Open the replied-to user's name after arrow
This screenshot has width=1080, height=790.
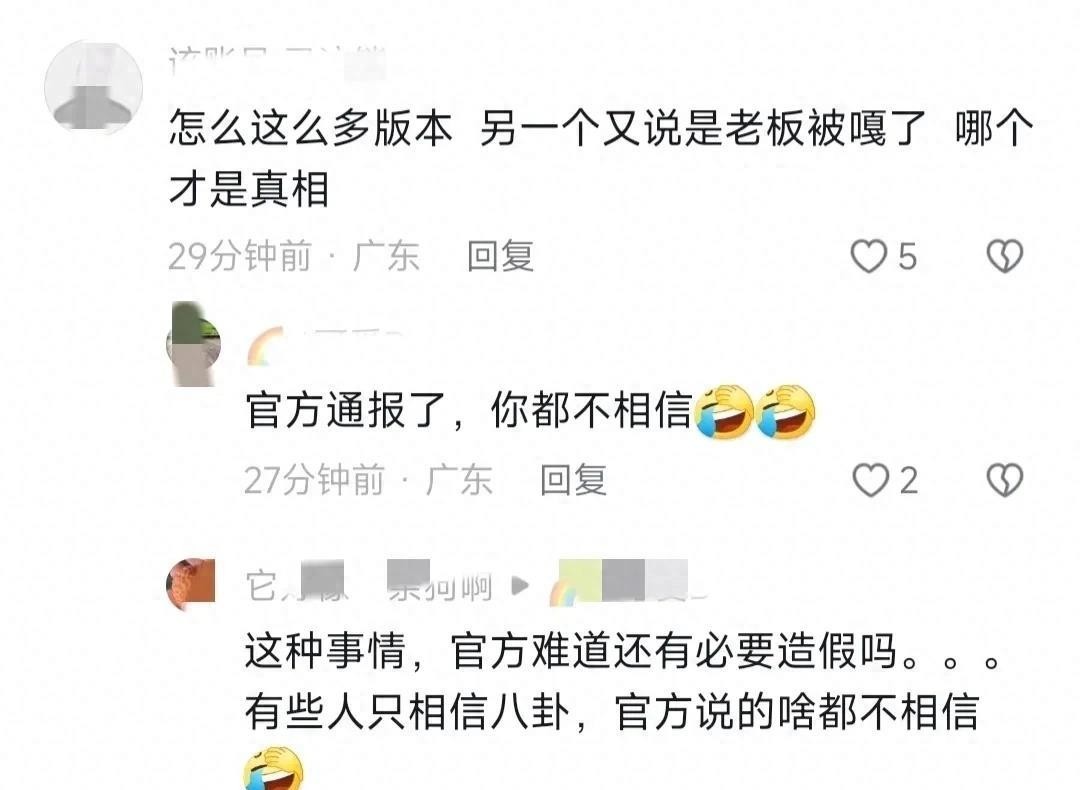tap(625, 584)
